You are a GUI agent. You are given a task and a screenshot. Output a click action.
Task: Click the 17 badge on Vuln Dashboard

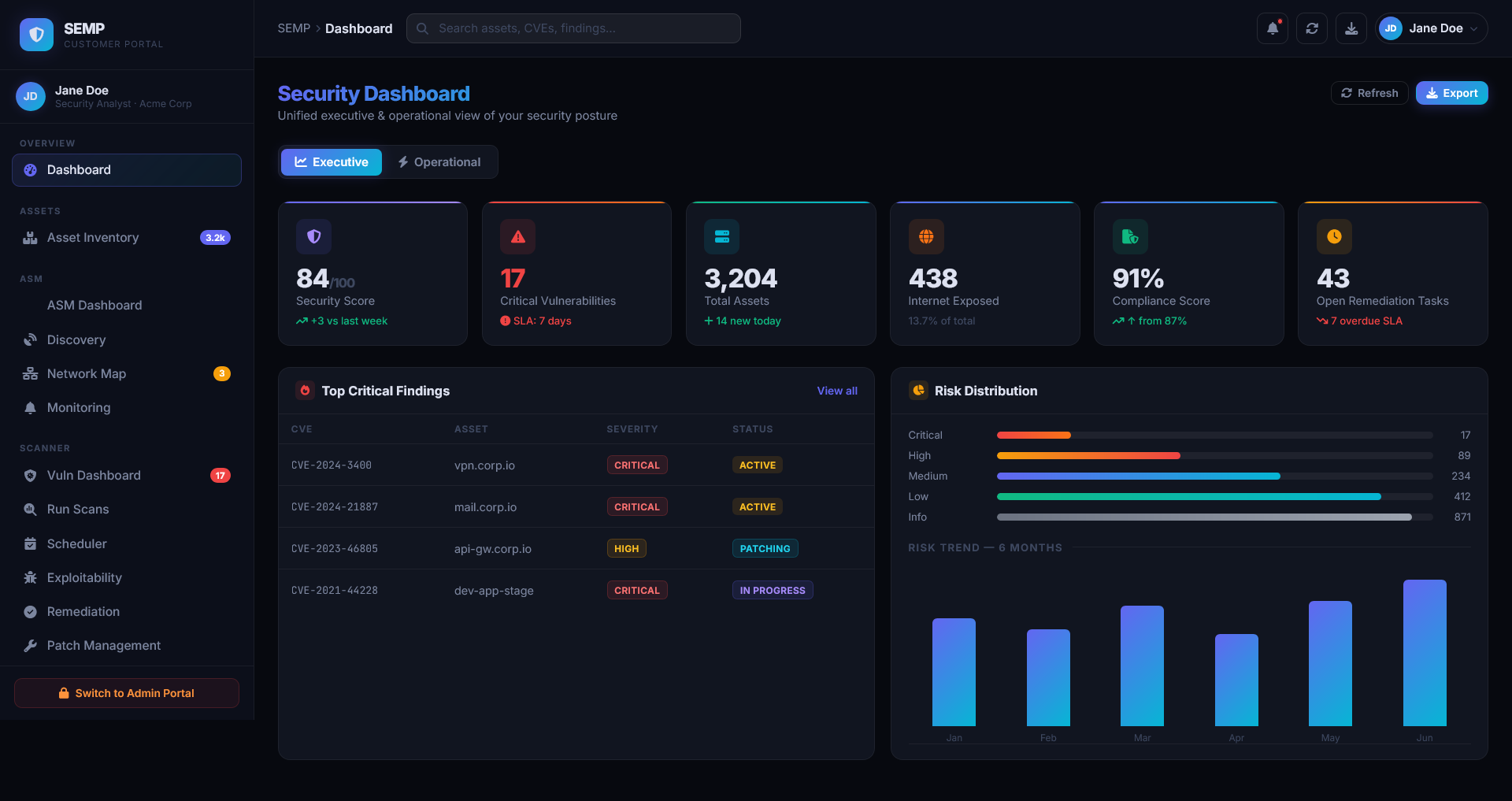pos(220,476)
